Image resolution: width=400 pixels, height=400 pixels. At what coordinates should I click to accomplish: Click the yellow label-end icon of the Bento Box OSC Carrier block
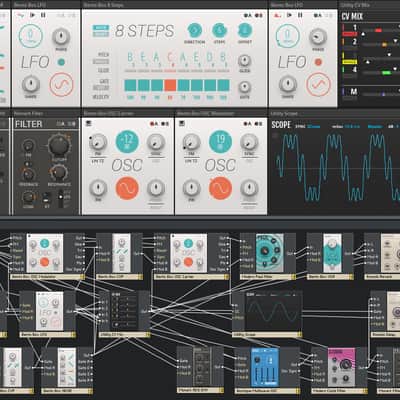[x=227, y=277]
